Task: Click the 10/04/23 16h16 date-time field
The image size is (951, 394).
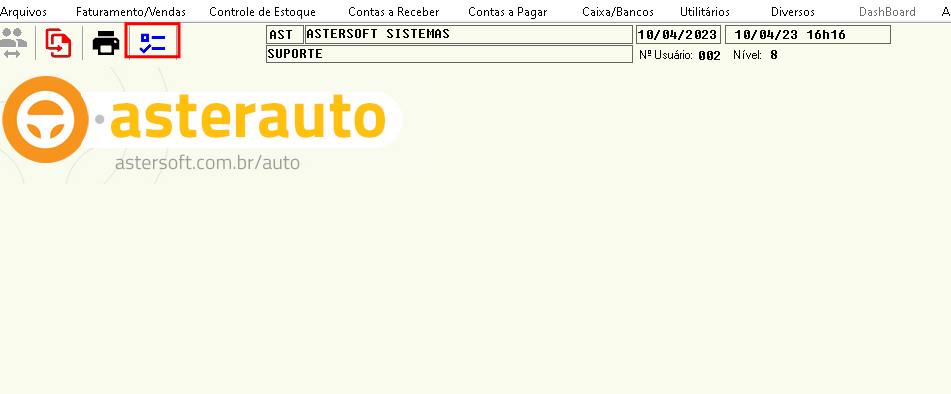Action: point(808,35)
